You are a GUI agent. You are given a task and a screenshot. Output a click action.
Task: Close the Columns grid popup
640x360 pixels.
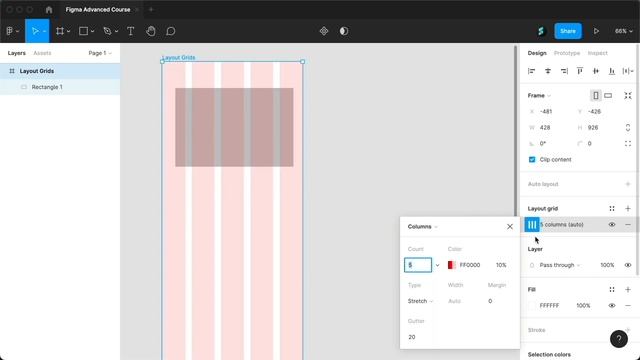pos(510,227)
